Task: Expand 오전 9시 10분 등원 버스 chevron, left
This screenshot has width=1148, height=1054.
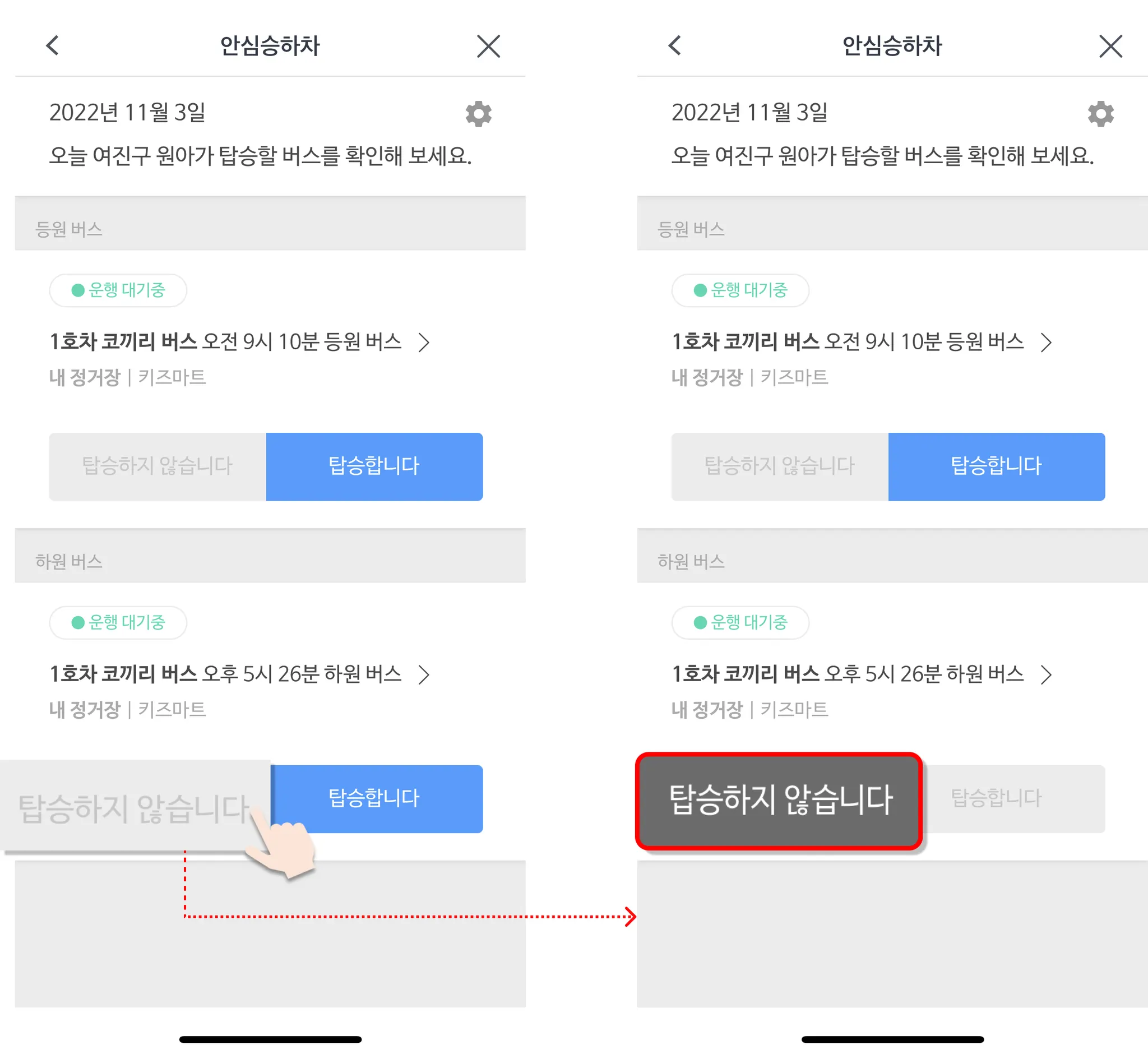Action: [x=424, y=342]
